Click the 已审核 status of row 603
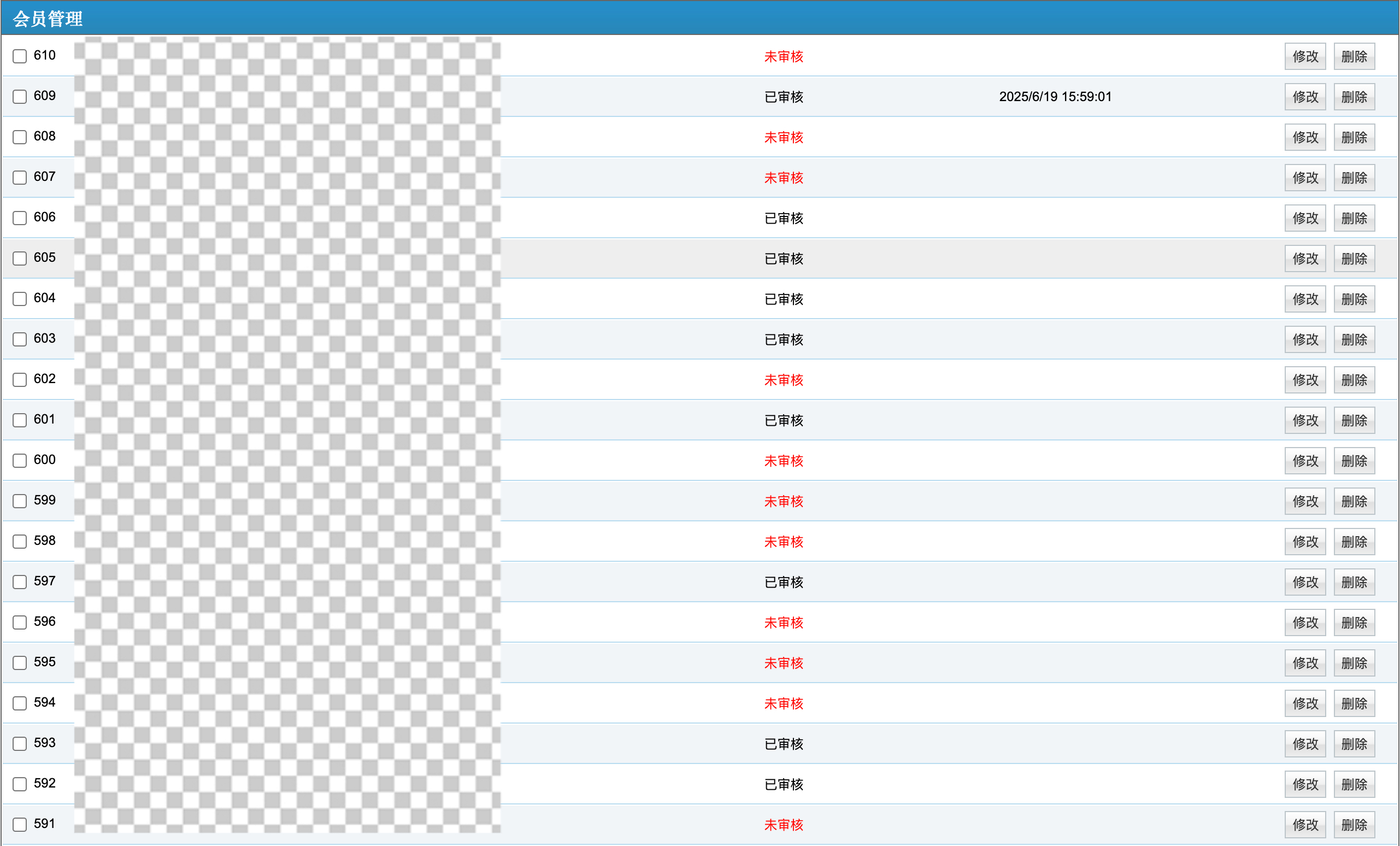The height and width of the screenshot is (846, 1400). point(783,340)
